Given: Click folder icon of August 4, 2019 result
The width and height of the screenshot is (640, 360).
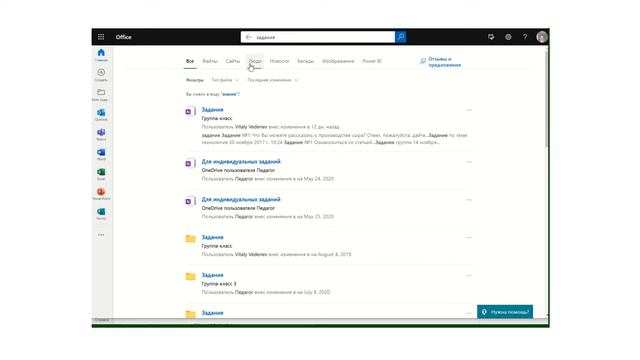Looking at the screenshot, I should pos(190,238).
